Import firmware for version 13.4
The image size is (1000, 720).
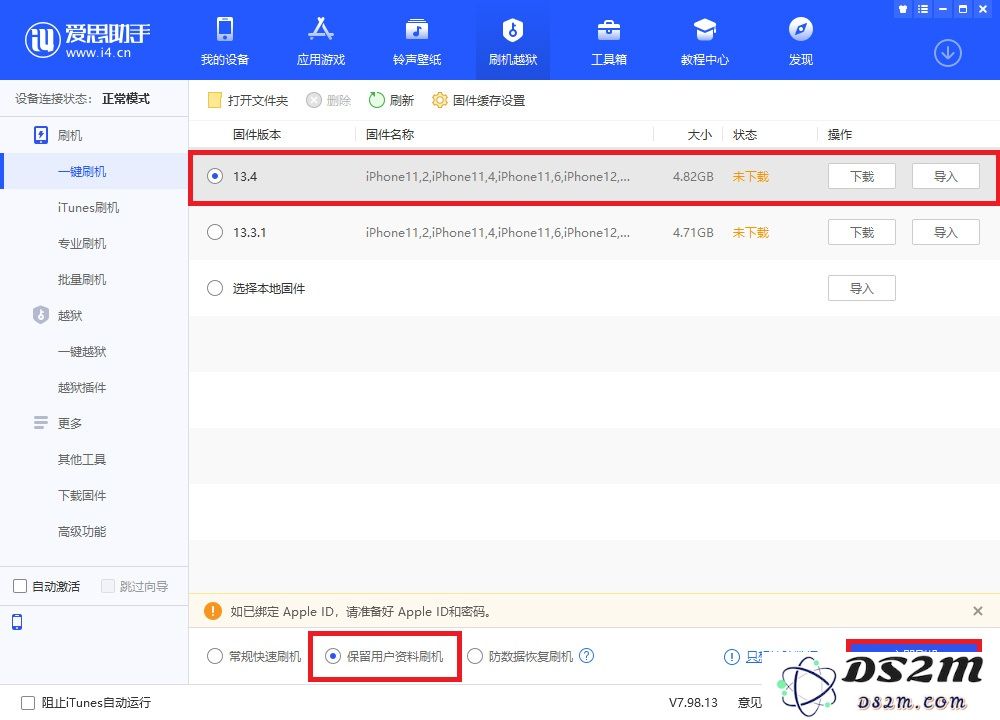(x=946, y=176)
